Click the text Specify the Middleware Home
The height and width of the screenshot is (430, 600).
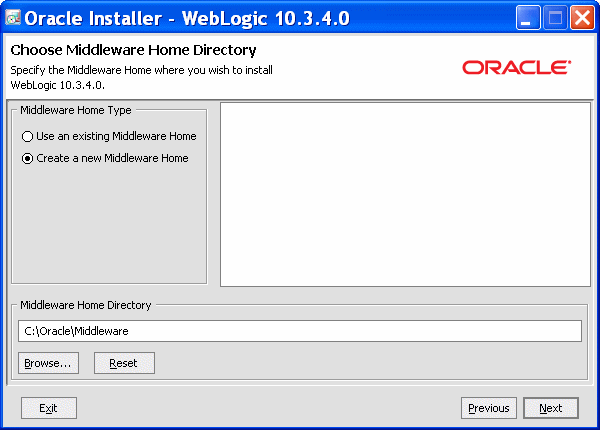coord(81,70)
